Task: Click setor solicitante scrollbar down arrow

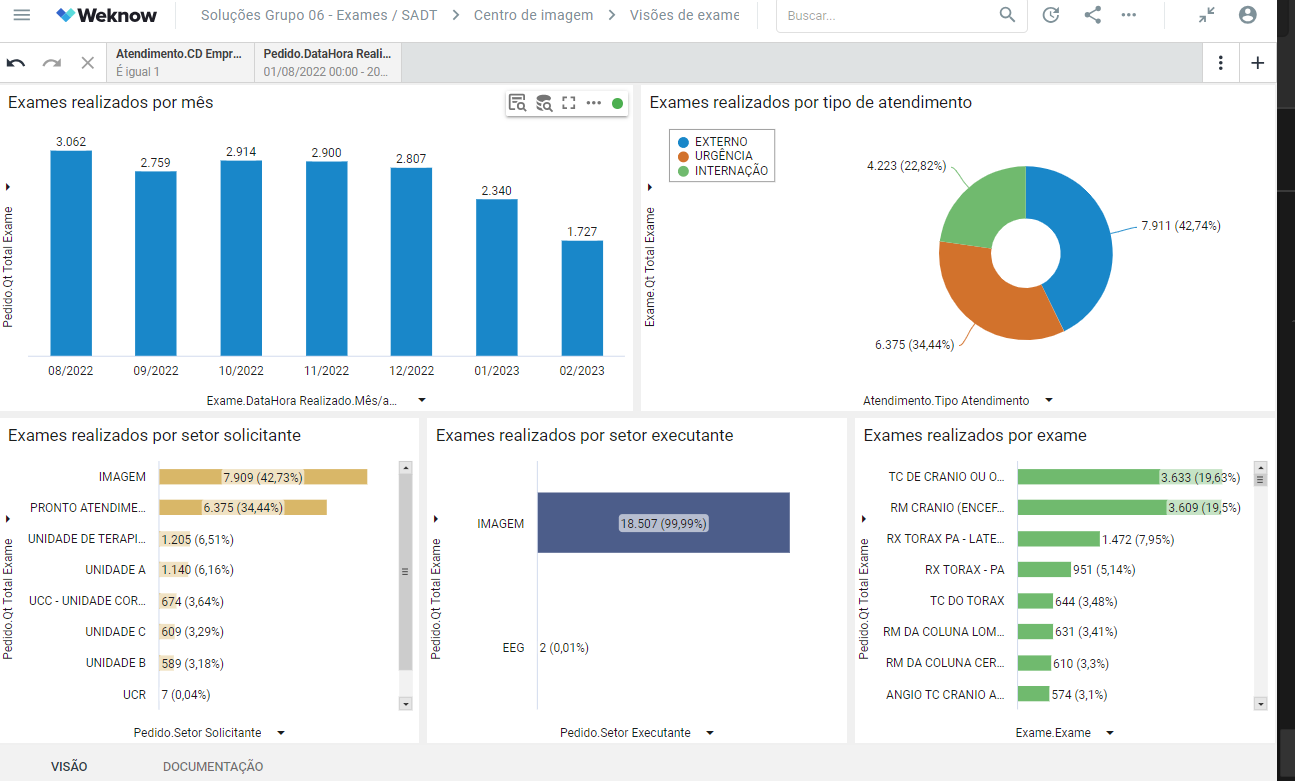Action: pyautogui.click(x=405, y=704)
